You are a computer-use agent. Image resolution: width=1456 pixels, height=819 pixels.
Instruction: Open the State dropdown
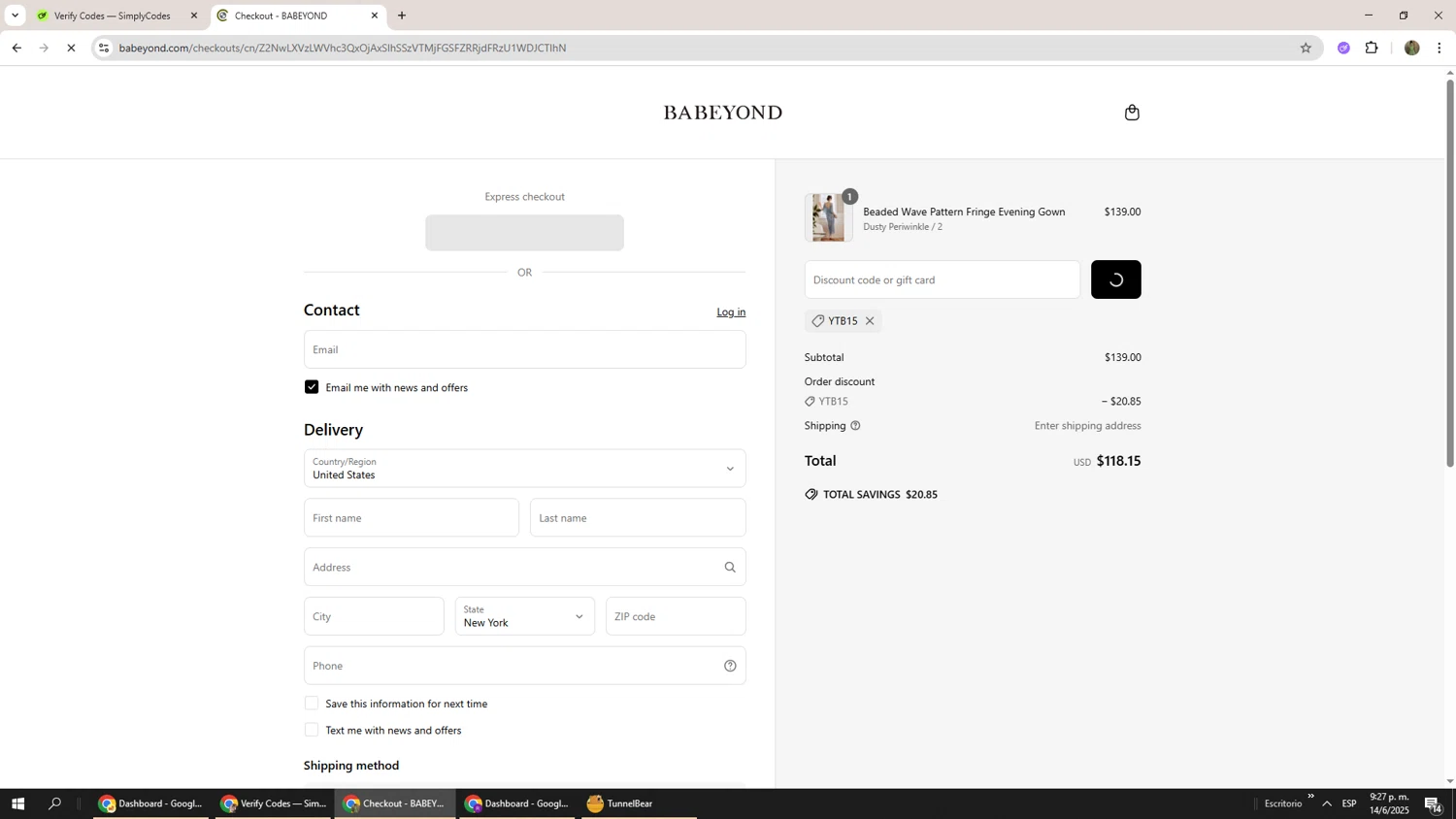pyautogui.click(x=525, y=616)
